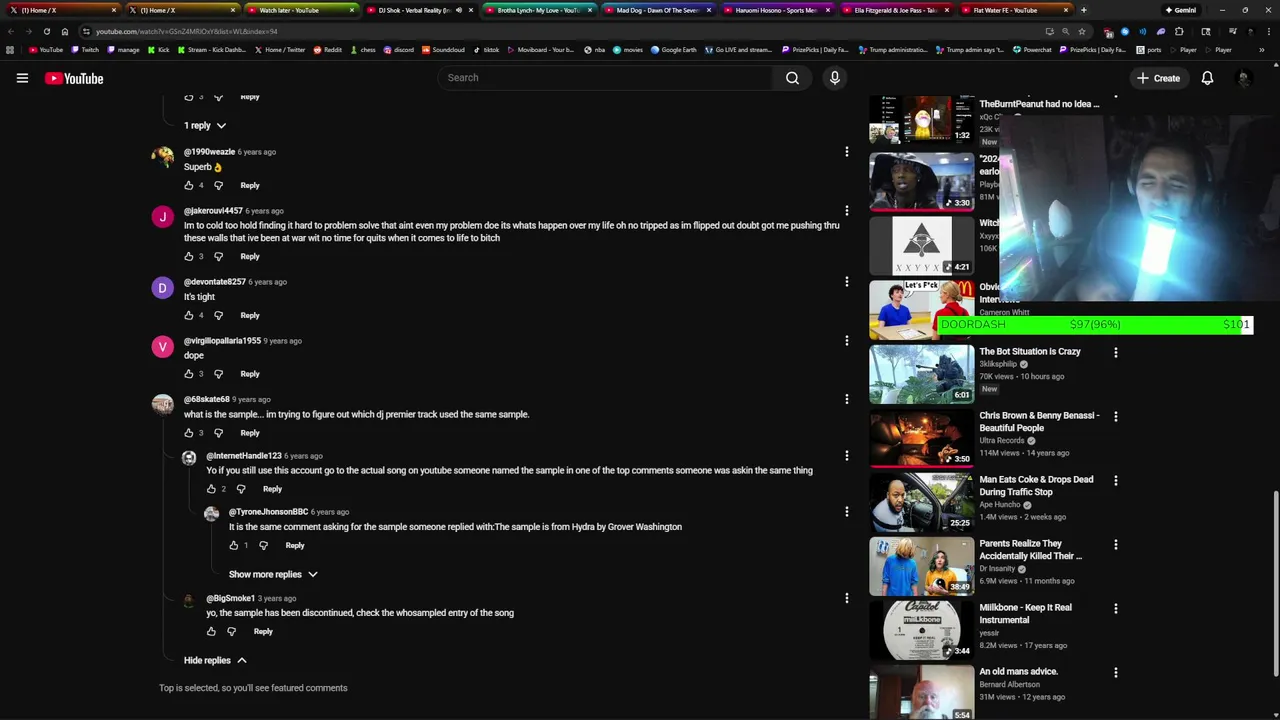Open options for 'The Bot Situation is Crazy' video

(x=1116, y=352)
